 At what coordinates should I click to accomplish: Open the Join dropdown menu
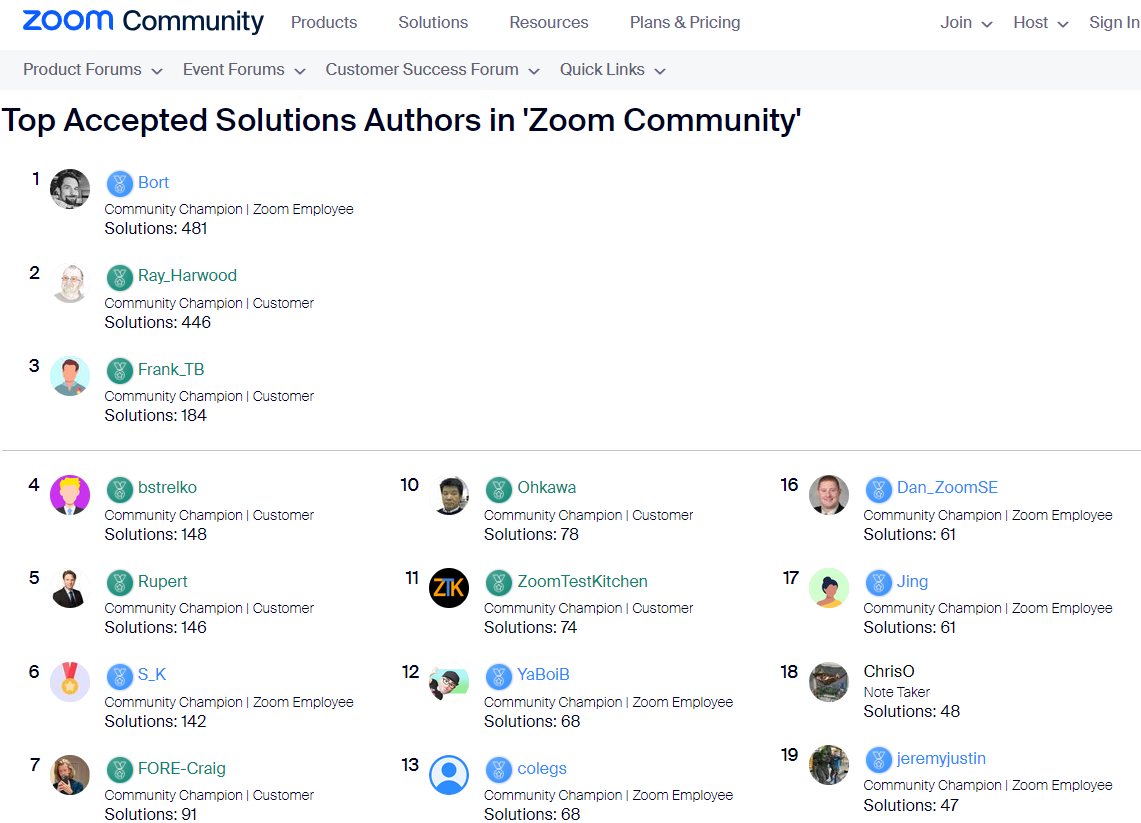pyautogui.click(x=966, y=23)
